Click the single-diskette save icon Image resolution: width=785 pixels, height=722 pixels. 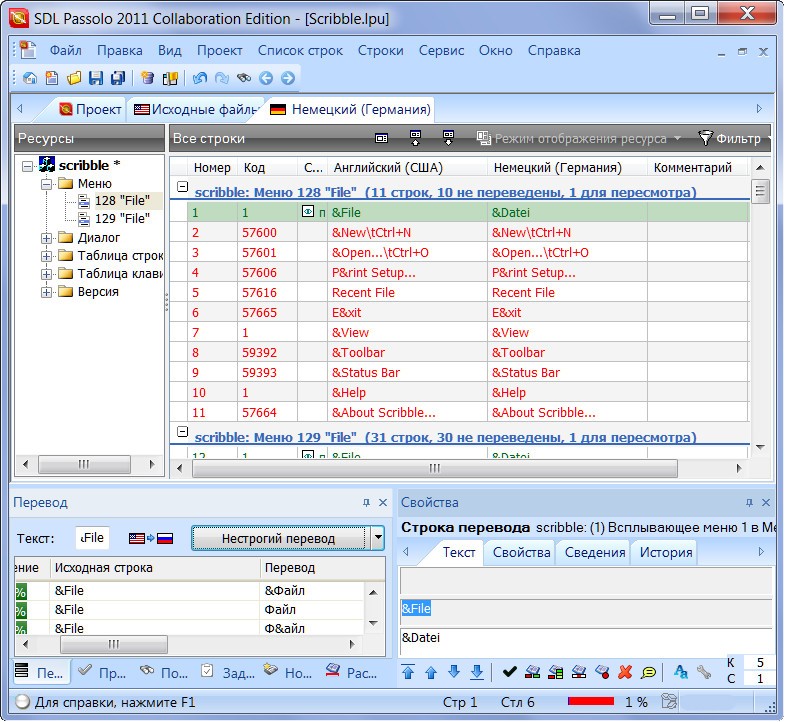tap(96, 78)
